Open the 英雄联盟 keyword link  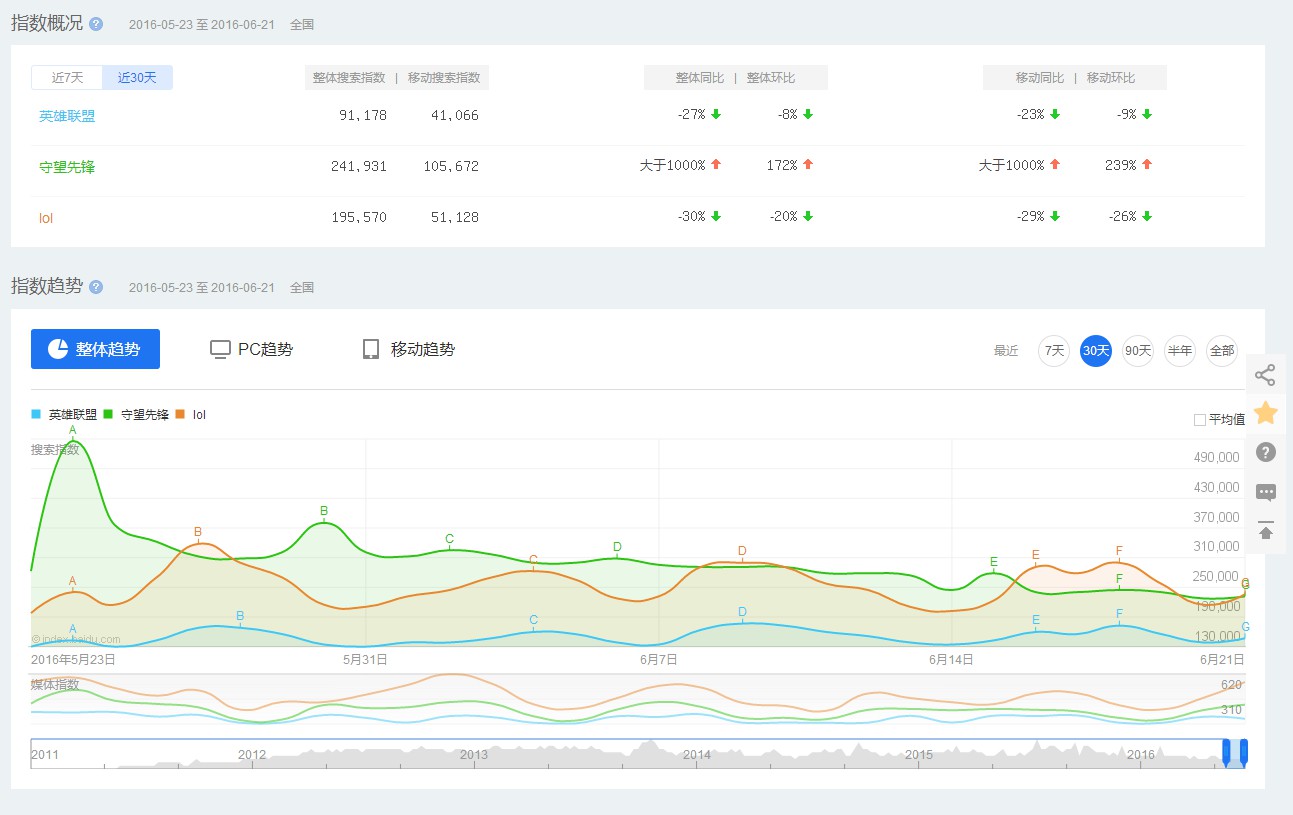coord(67,116)
